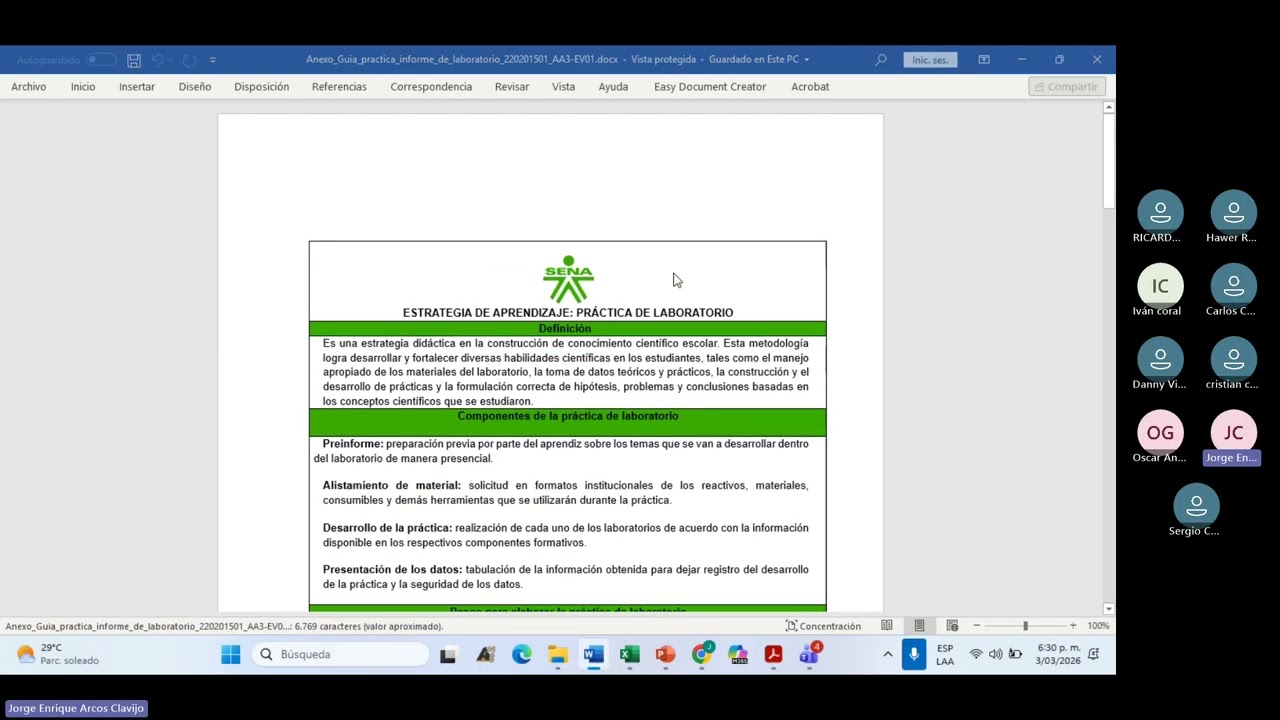Click 'Desarrollo de la práctica:' text

click(x=387, y=528)
